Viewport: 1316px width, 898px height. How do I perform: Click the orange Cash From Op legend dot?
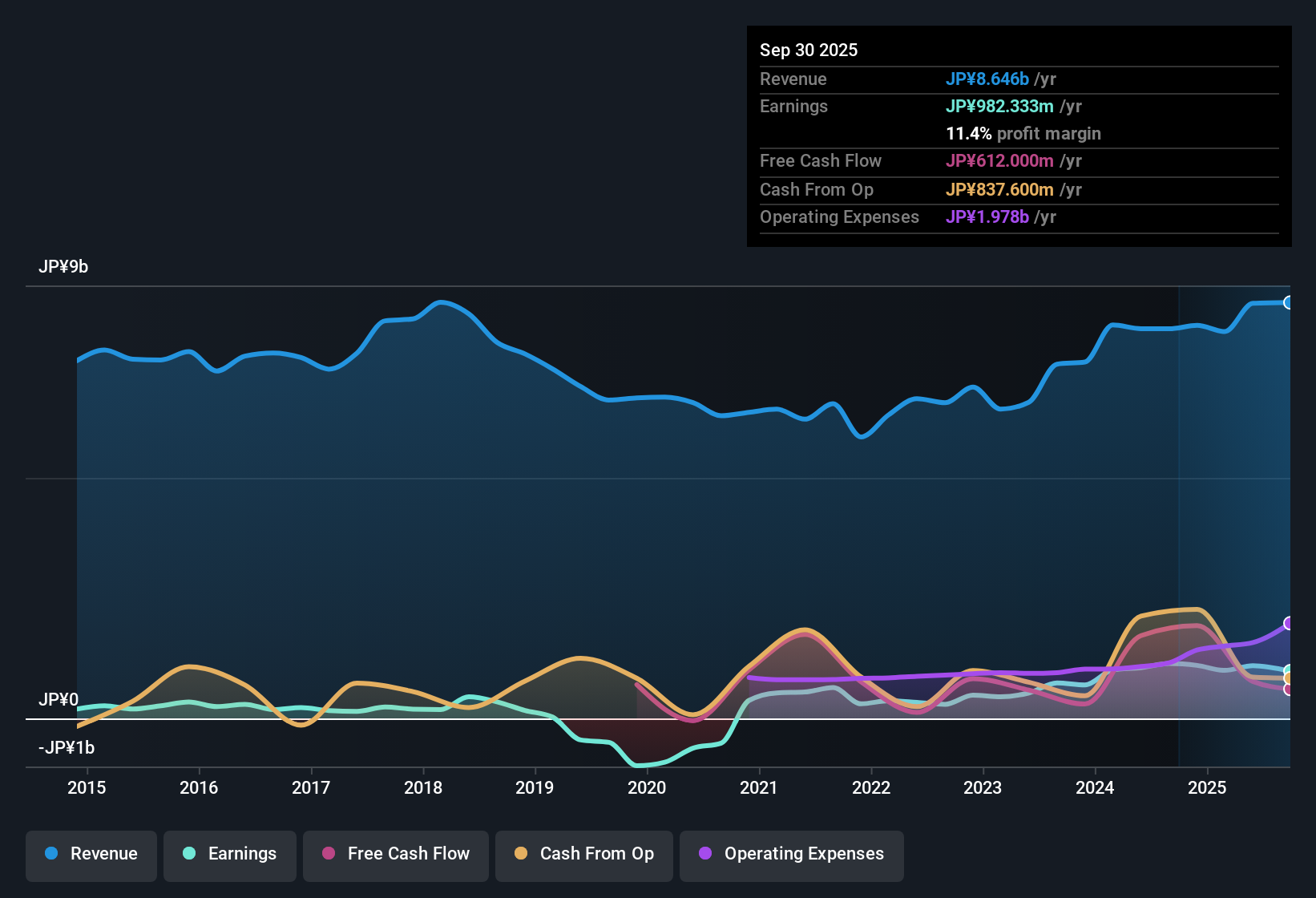519,854
